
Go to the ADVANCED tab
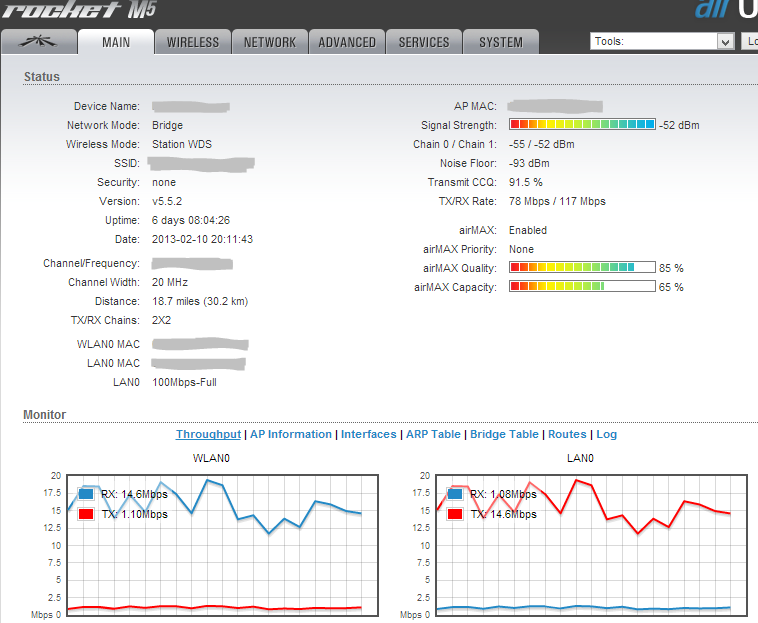tap(347, 42)
